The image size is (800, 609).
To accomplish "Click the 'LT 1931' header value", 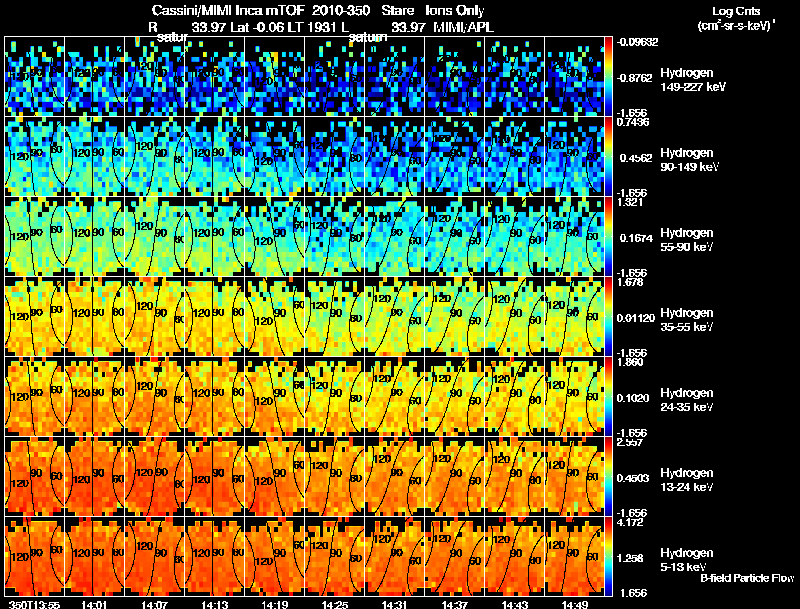I will pos(309,27).
